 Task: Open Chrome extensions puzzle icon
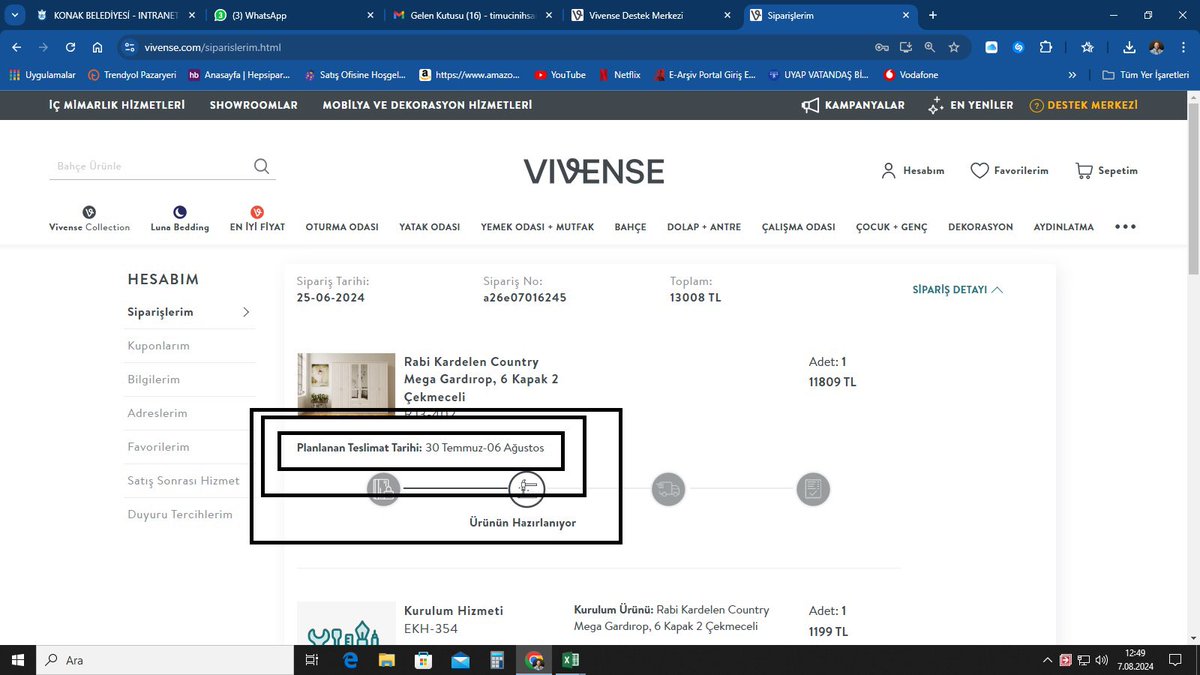click(1046, 47)
